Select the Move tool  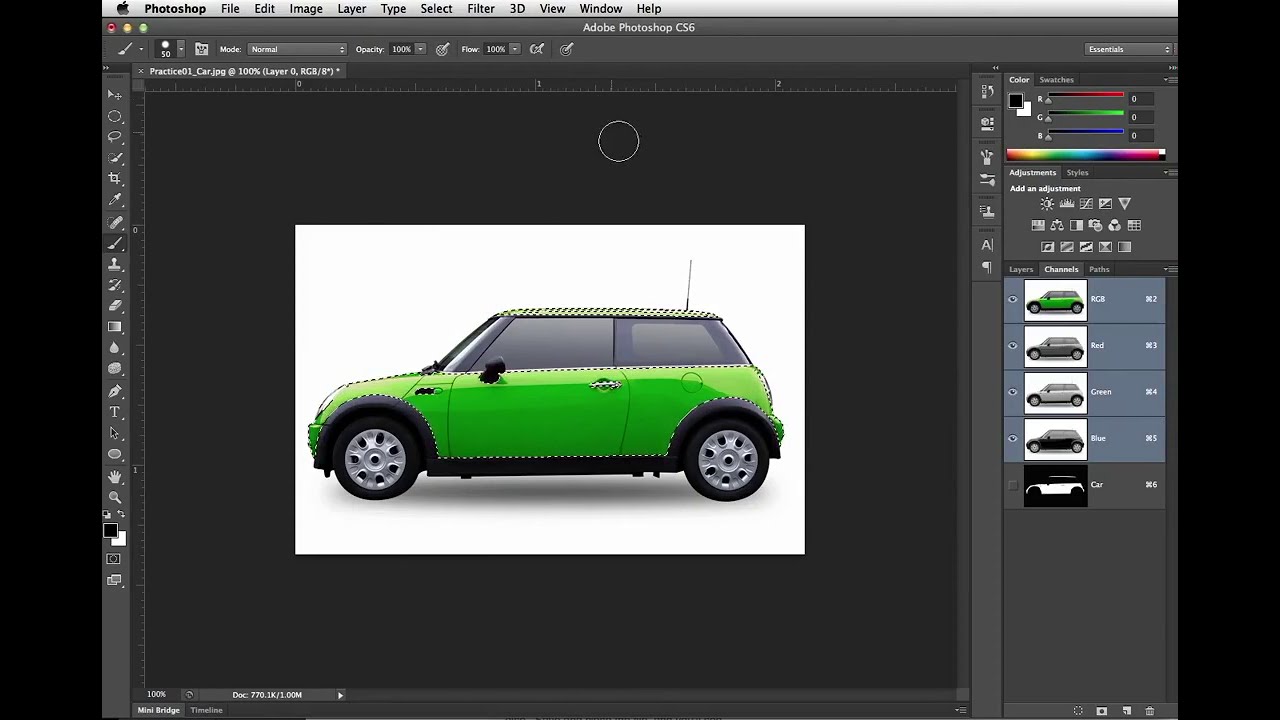coord(114,94)
